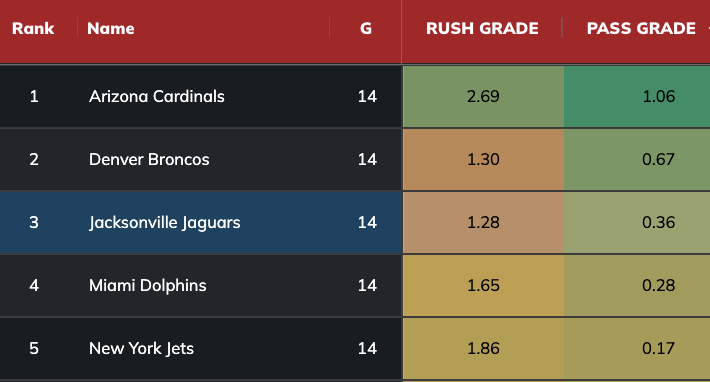Open the Arizona Cardinals team row
Viewport: 710px width, 382px height.
click(201, 96)
